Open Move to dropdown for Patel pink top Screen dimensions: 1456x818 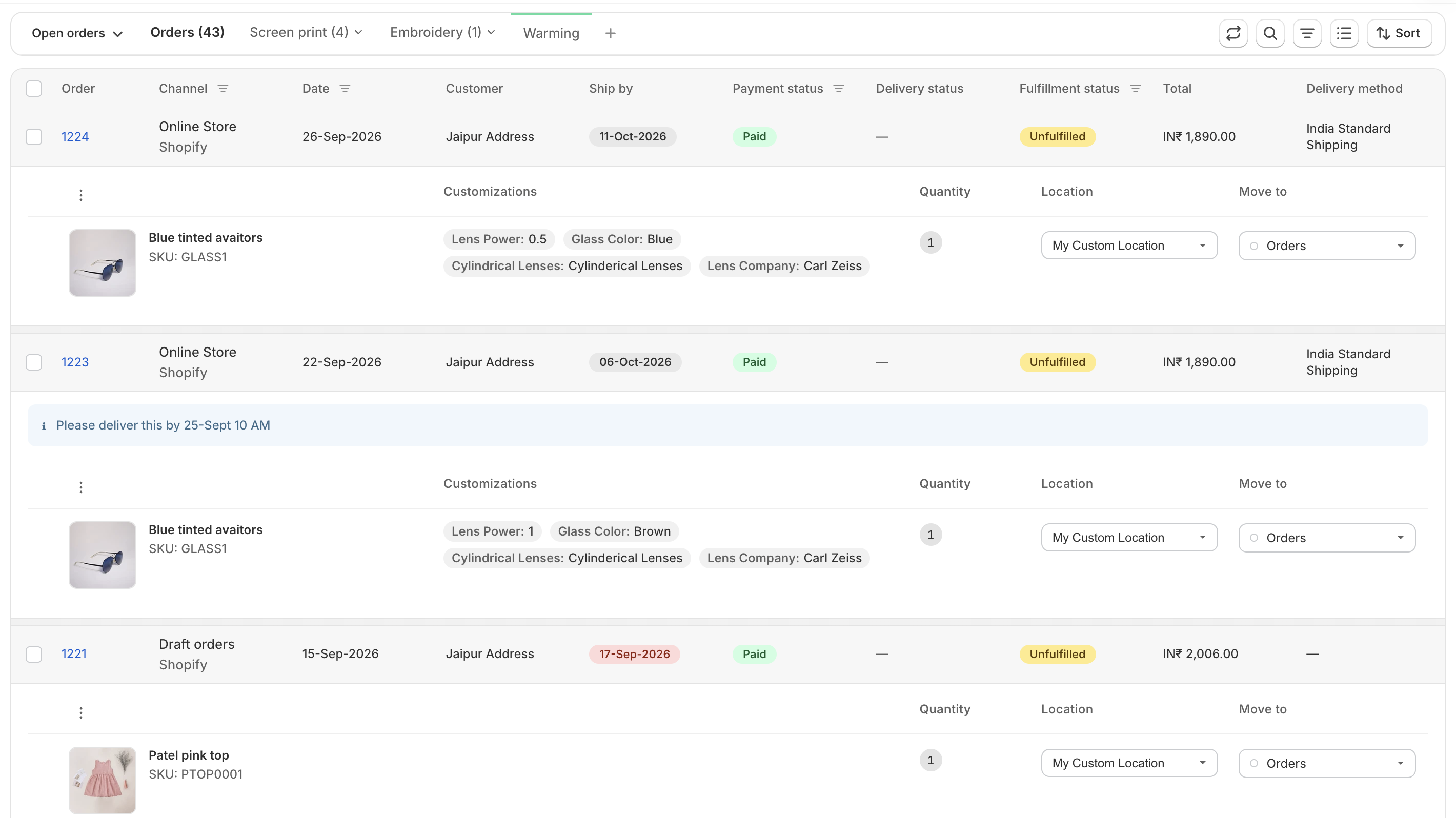coord(1327,763)
